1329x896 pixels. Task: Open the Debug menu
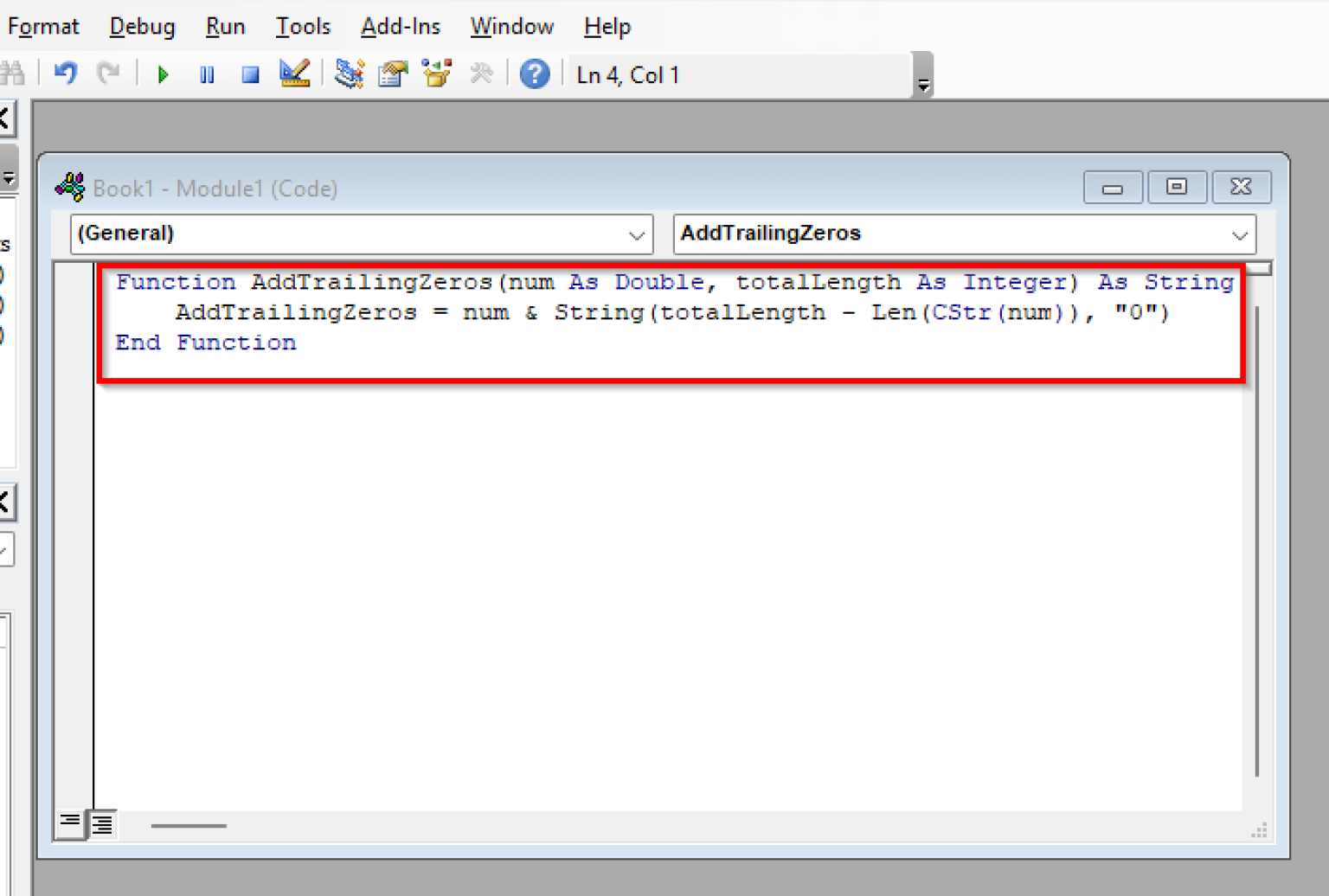pyautogui.click(x=142, y=27)
